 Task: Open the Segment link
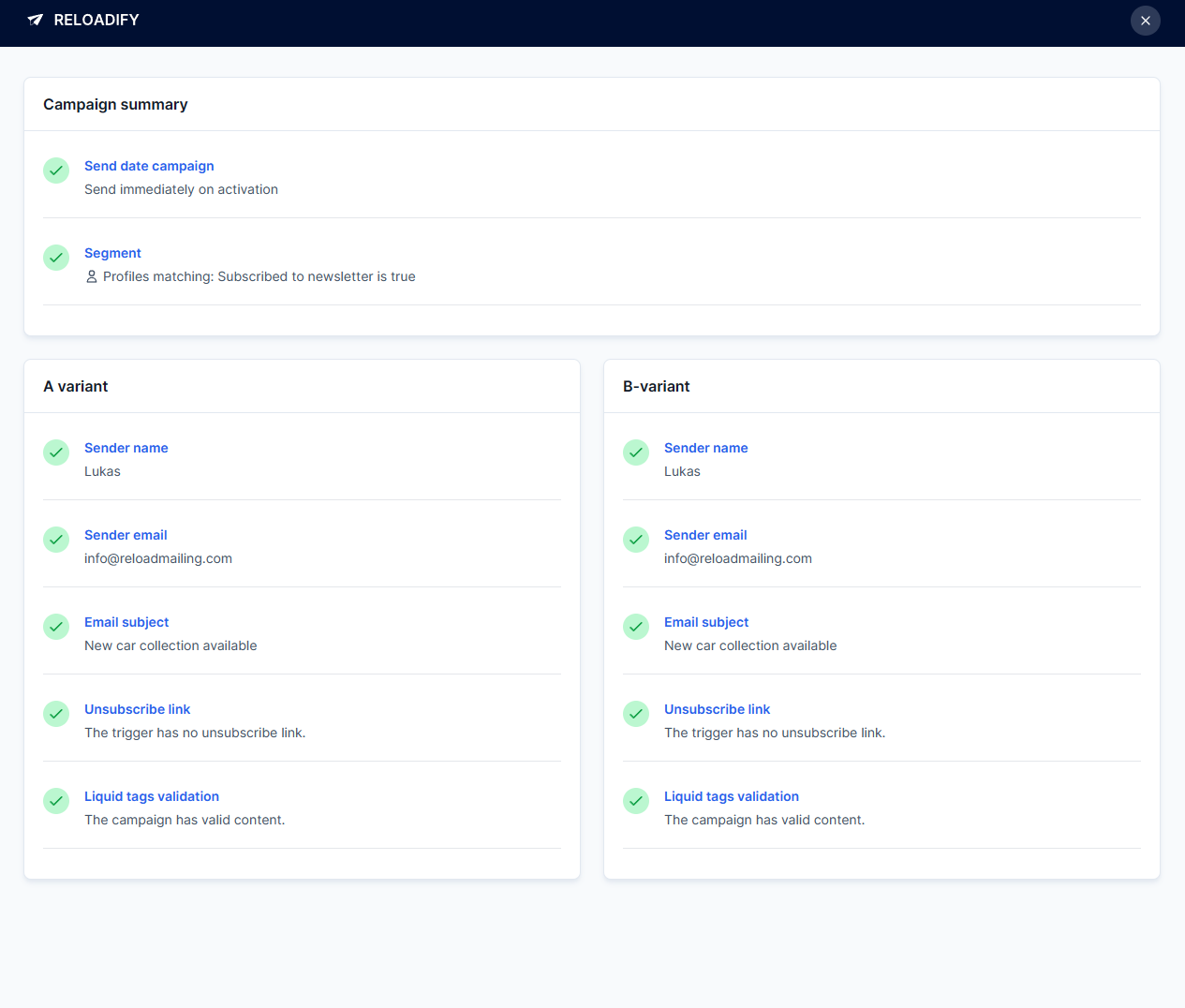click(112, 253)
